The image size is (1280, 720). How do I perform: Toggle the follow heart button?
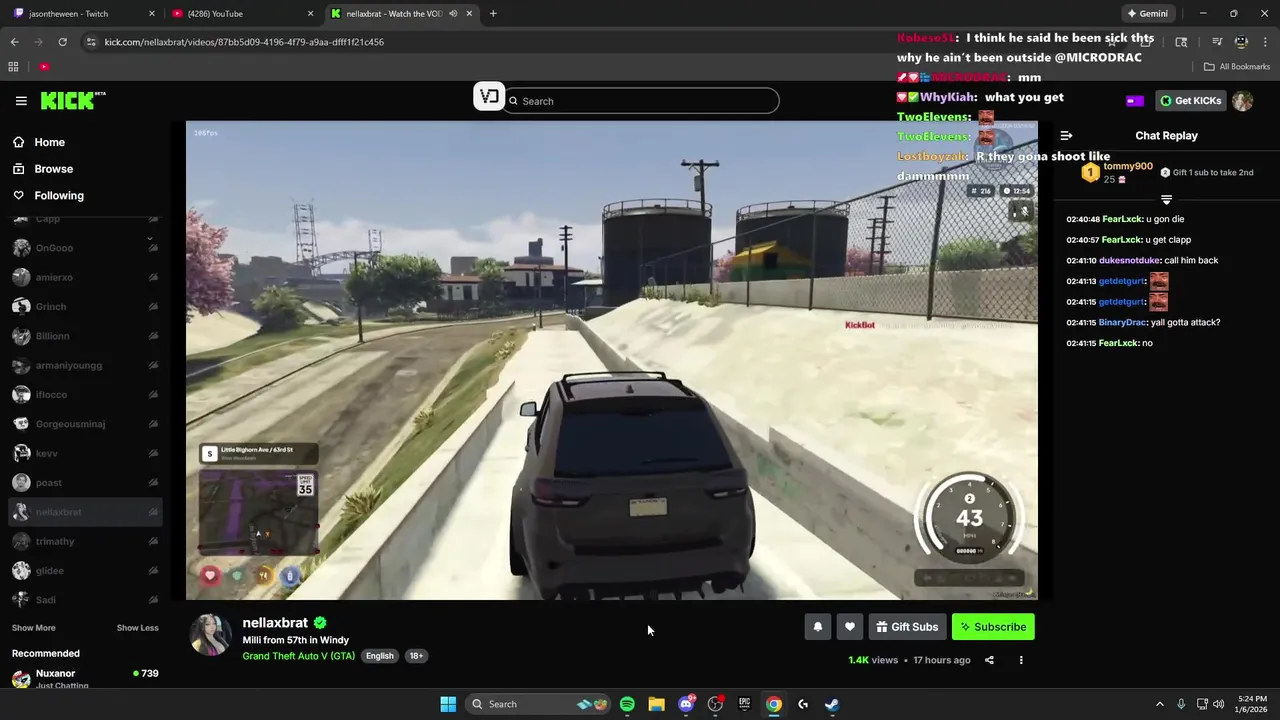pos(849,627)
